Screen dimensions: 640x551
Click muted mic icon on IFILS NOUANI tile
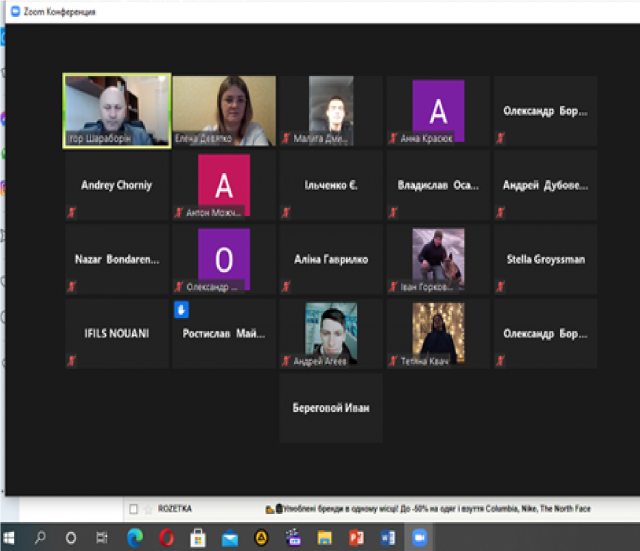(x=71, y=361)
